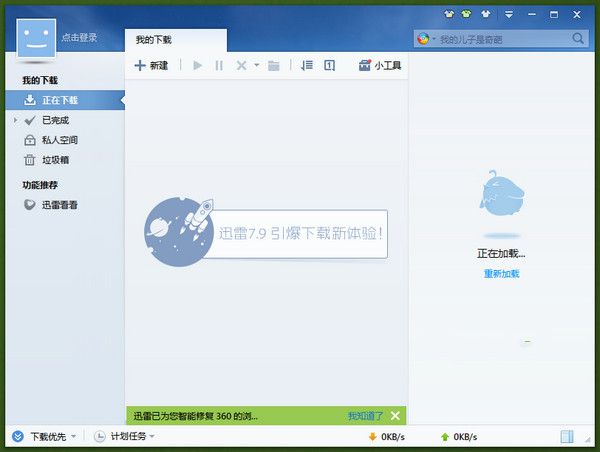Image resolution: width=600 pixels, height=452 pixels.
Task: Open the 私人空间 private space item
Action: 59,140
